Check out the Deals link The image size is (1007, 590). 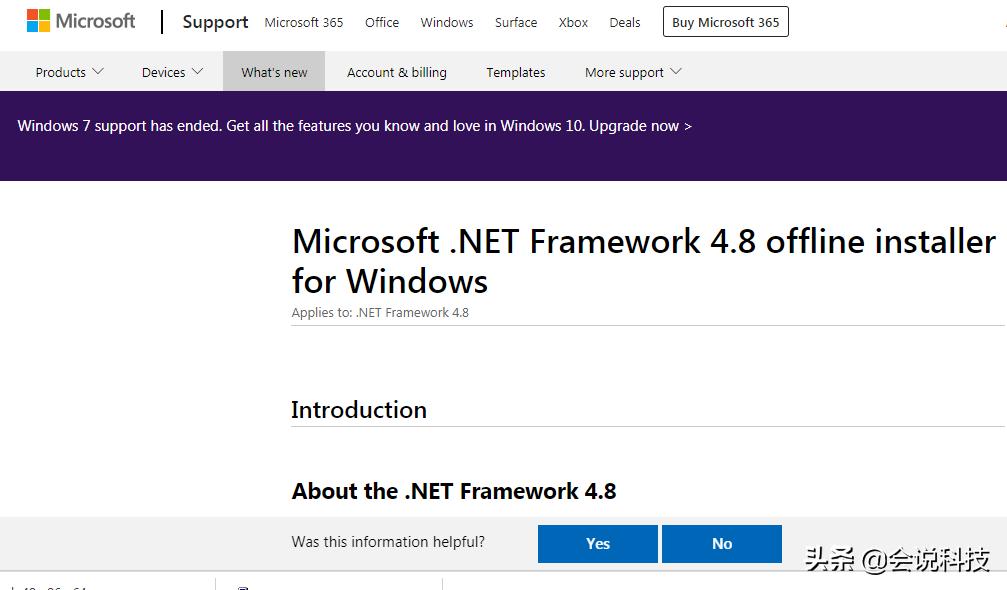[624, 22]
